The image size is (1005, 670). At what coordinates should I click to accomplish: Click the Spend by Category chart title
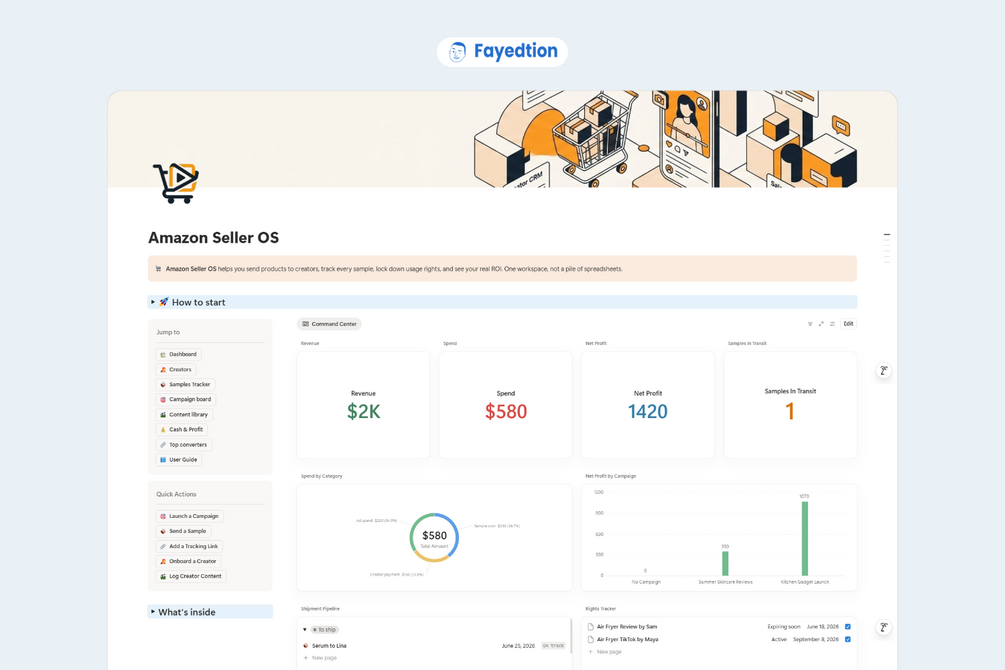pyautogui.click(x=322, y=476)
